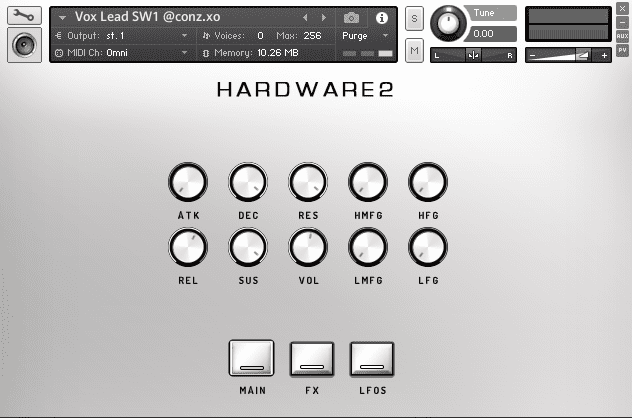Switch to the FX page
Viewport: 632px width, 418px height.
(x=312, y=359)
